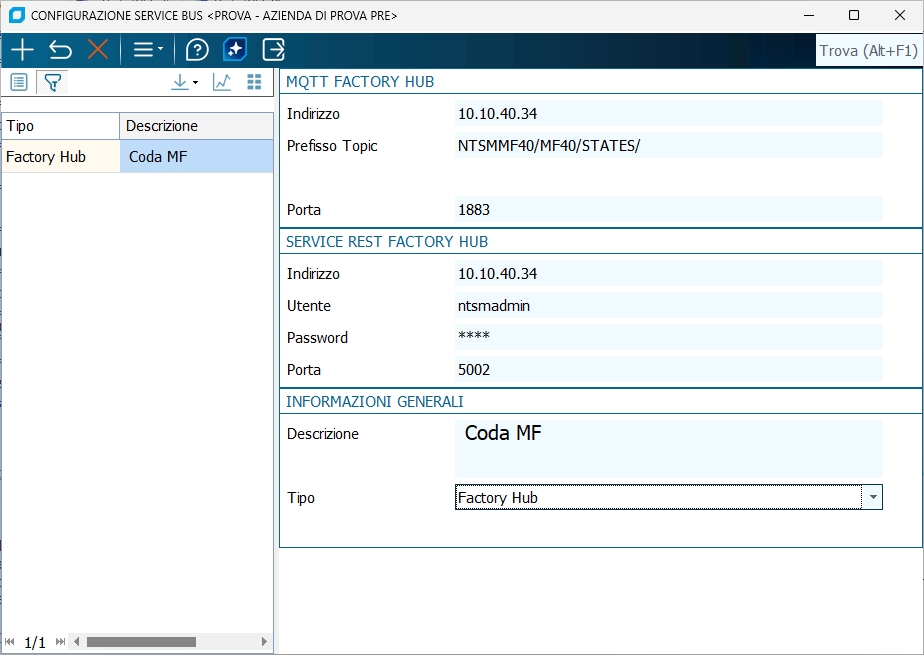Click the exit arrow toolbar icon
The image size is (924, 655).
click(x=273, y=49)
